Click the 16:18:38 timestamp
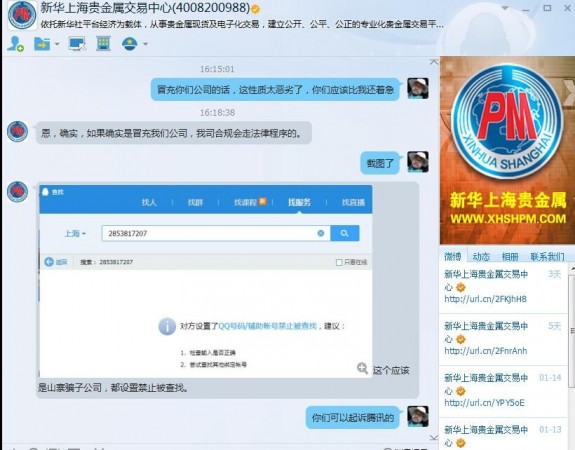Viewport: 575px width, 450px height. click(x=217, y=112)
